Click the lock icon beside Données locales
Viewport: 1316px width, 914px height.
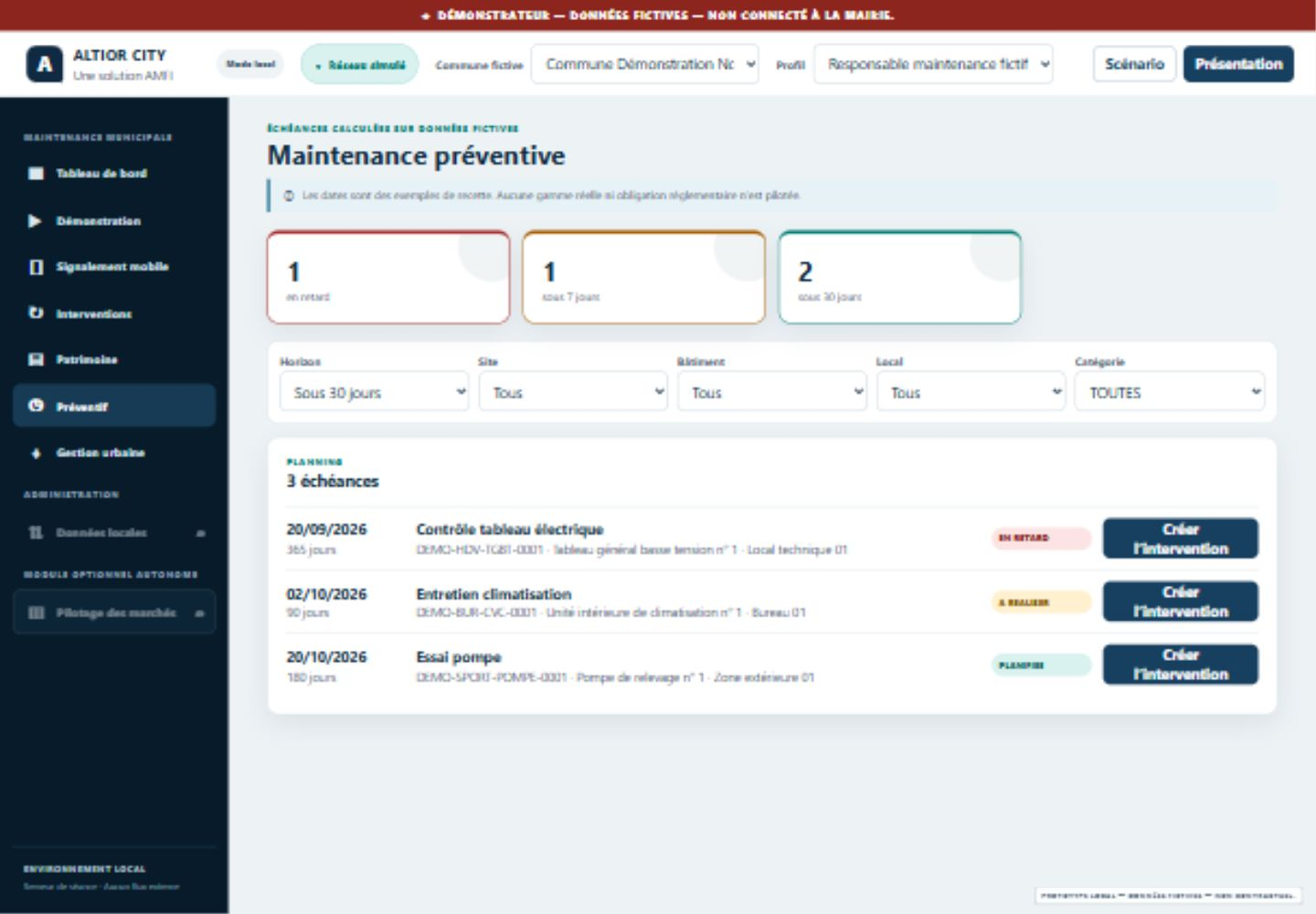coord(200,533)
